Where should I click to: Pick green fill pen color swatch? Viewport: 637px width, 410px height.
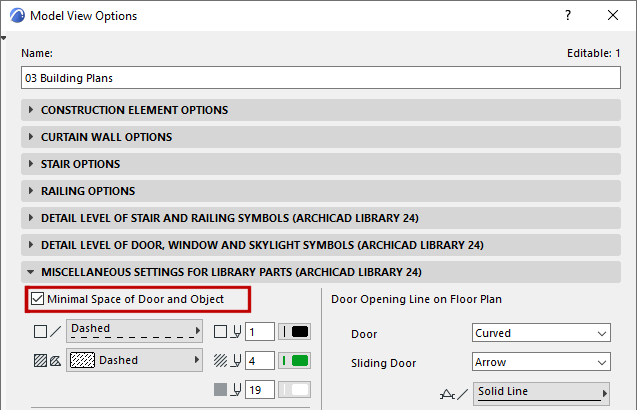[x=295, y=361]
